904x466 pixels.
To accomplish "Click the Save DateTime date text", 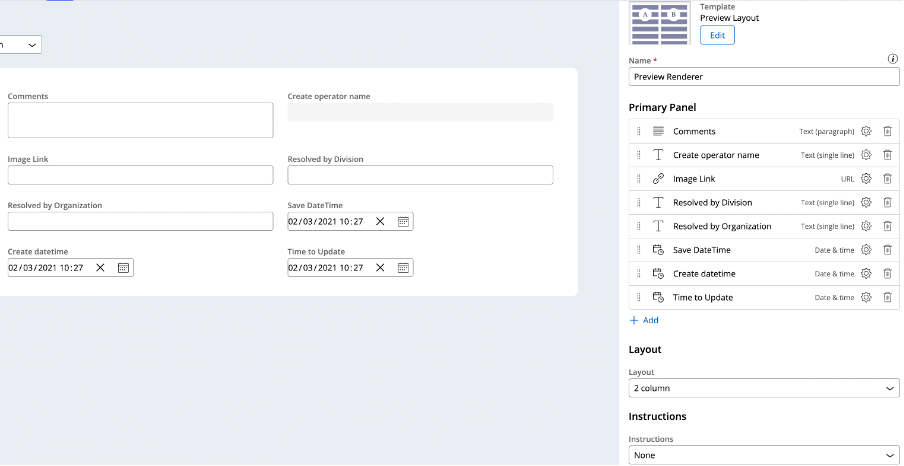I will 326,221.
